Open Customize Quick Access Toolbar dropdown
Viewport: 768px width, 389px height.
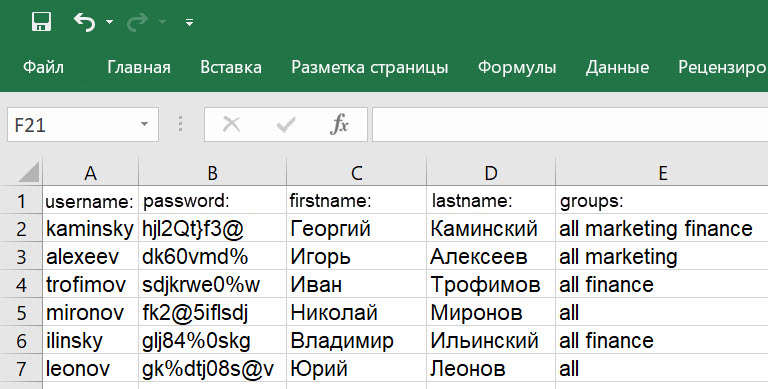click(x=189, y=22)
